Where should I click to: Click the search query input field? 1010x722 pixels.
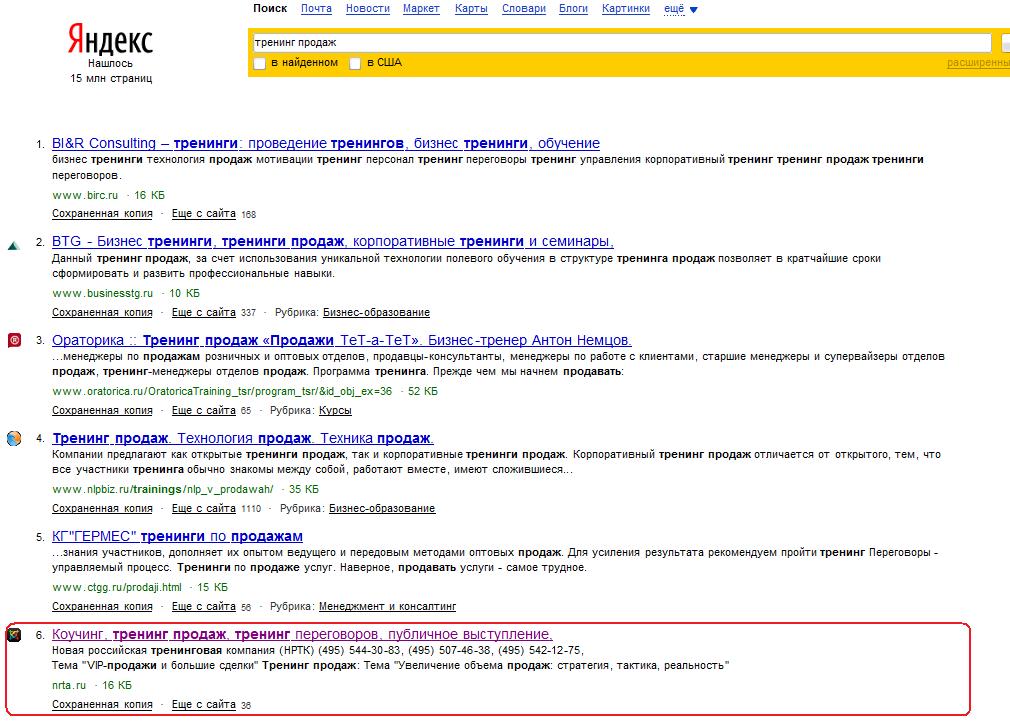(622, 43)
